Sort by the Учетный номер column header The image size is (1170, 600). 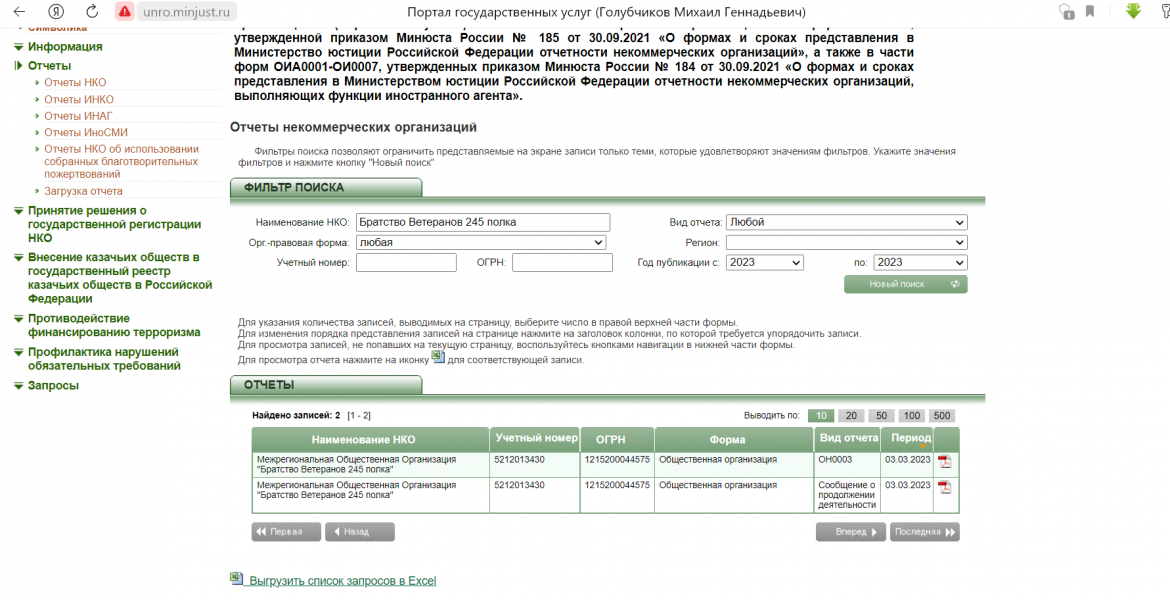point(536,439)
